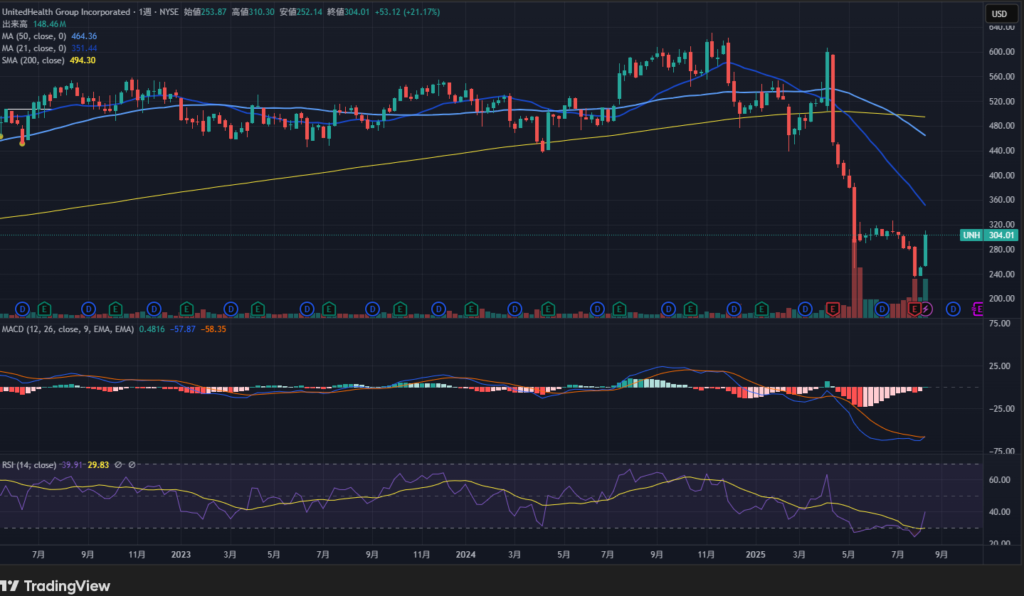
Task: Select the 出来高 volume legend
Action: click(14, 24)
